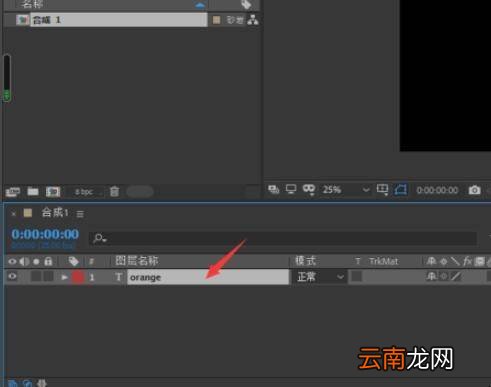Click shy switch column header icon
Screen dimensions: 491x387
[x=431, y=261]
